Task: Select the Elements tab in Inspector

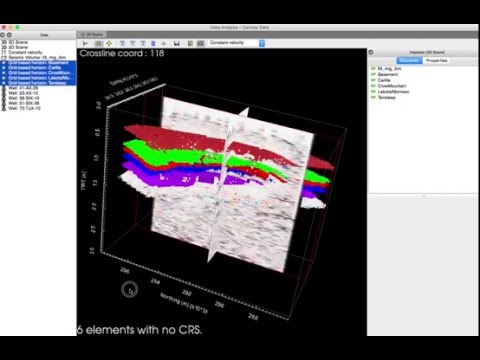Action: (409, 60)
